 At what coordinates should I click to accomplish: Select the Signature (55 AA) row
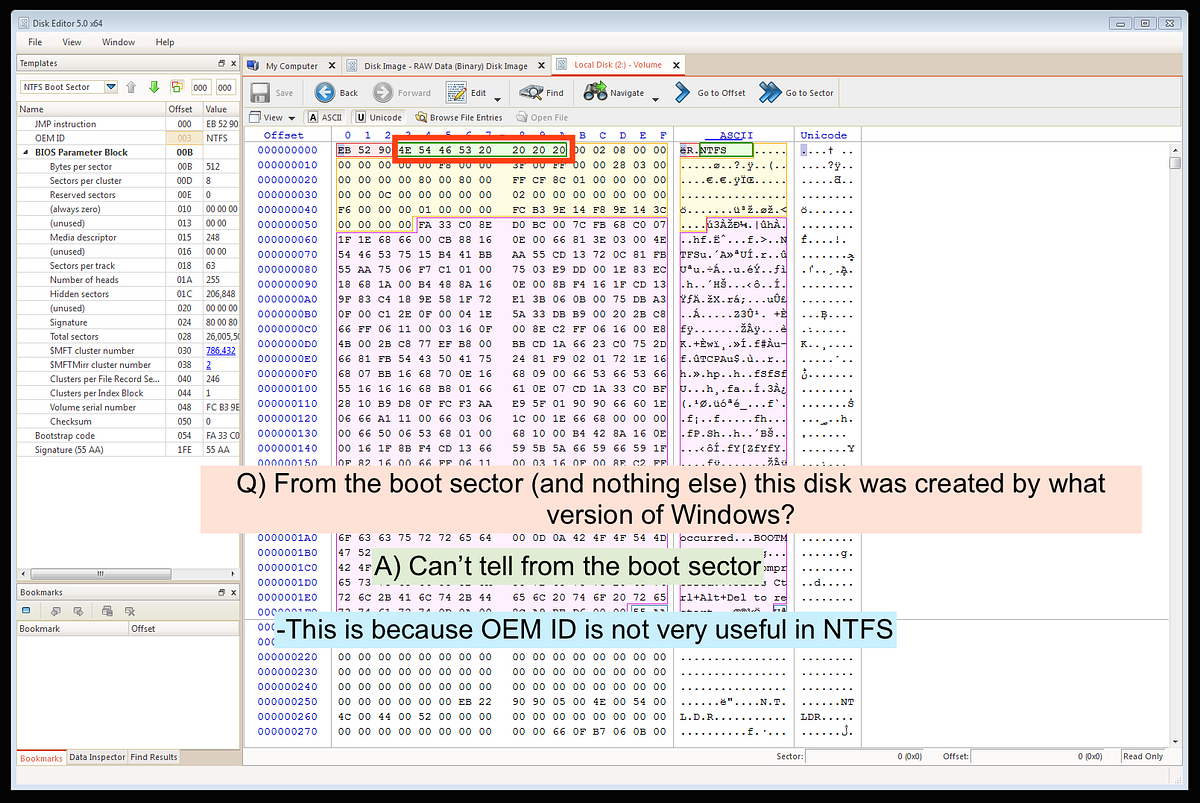(129, 450)
